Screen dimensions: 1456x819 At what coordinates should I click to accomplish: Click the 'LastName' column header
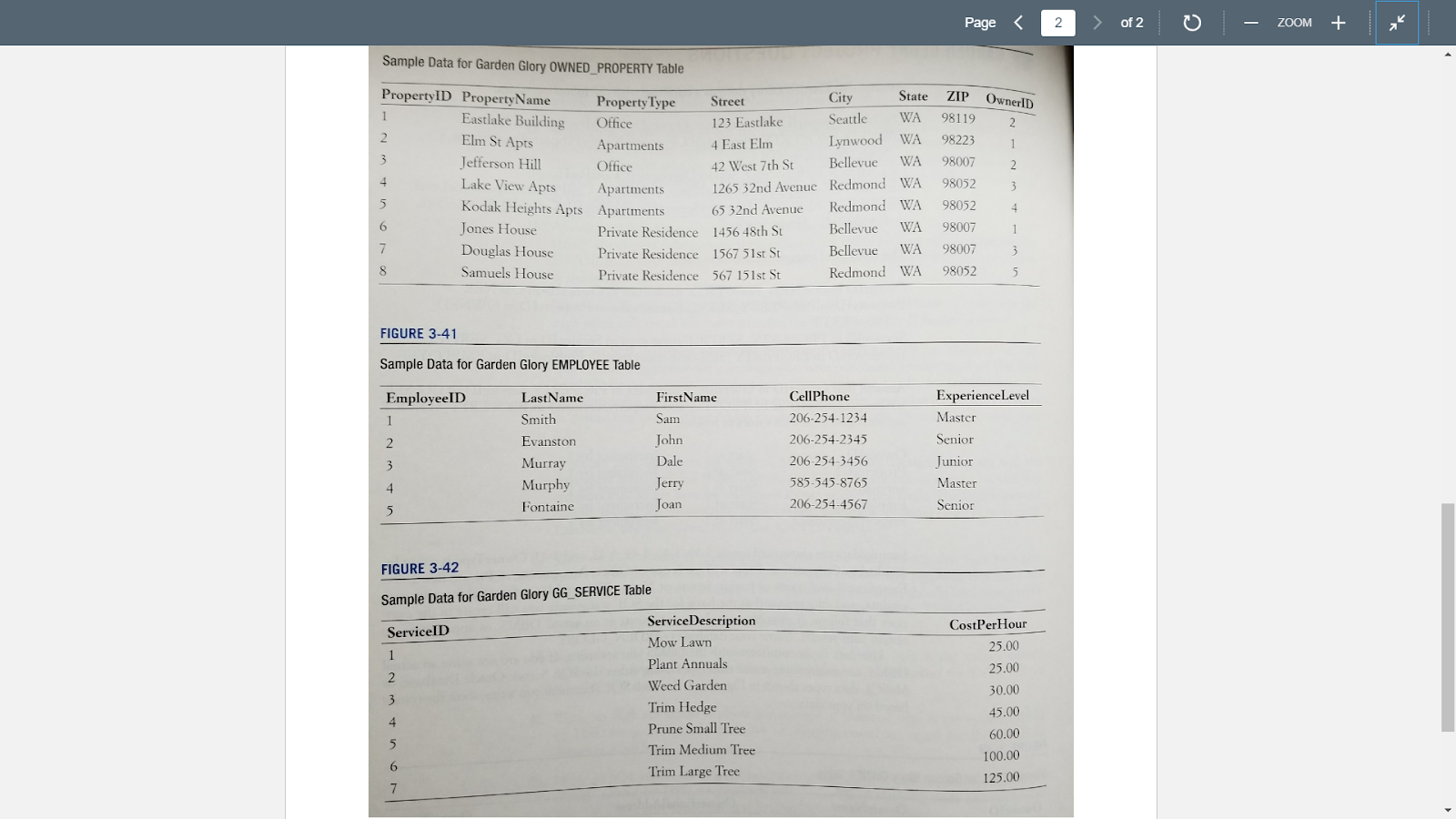(x=552, y=398)
